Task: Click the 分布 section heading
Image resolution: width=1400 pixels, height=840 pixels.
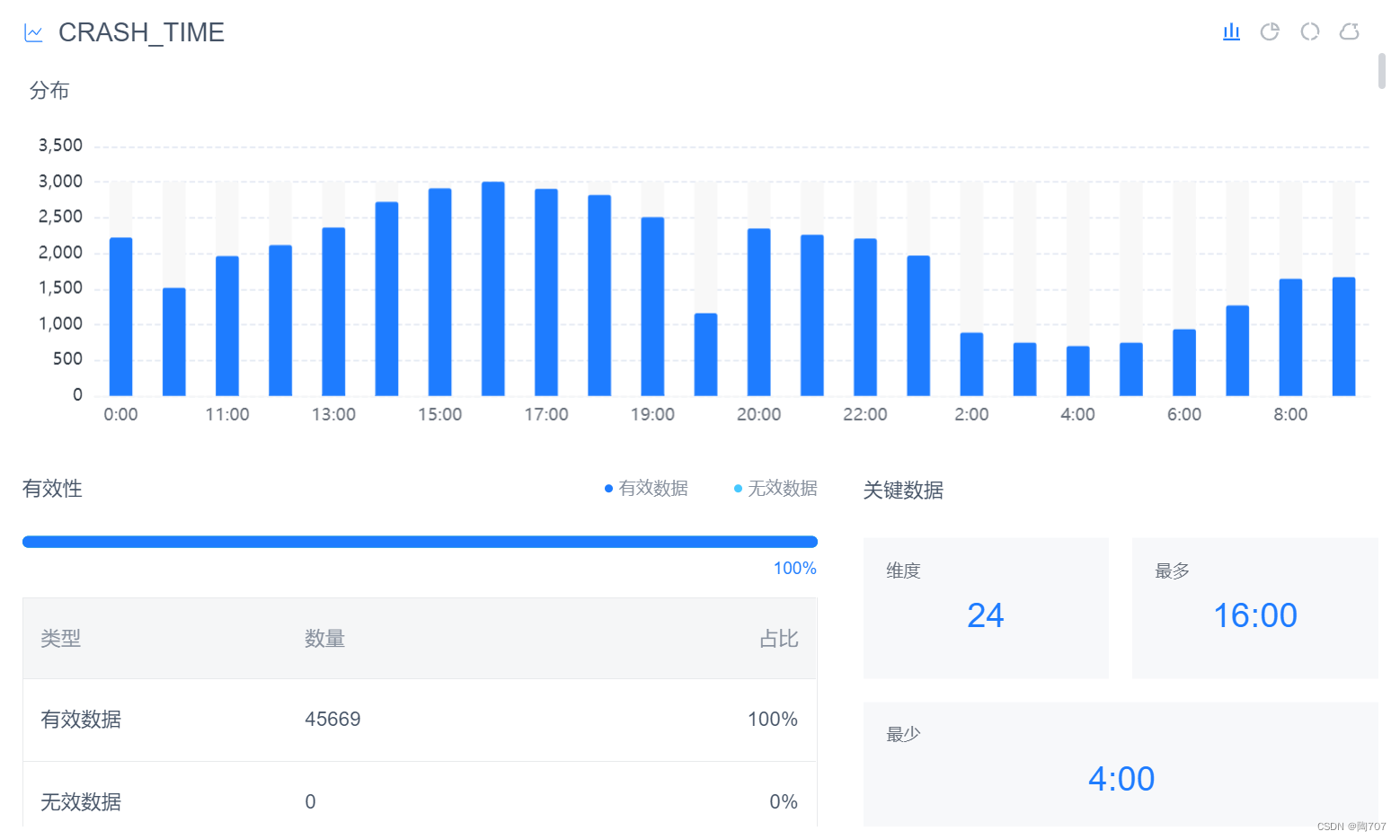Action: coord(49,91)
